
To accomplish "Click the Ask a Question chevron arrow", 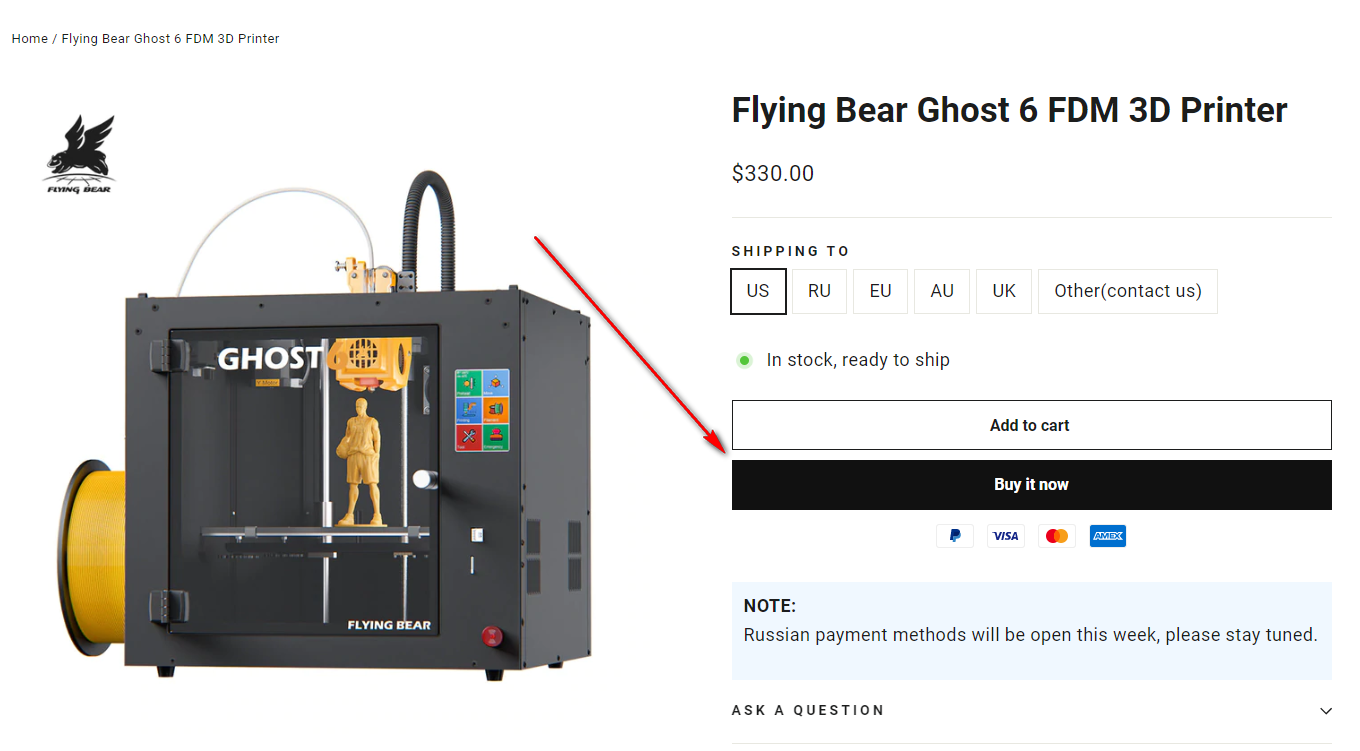I will [x=1326, y=711].
